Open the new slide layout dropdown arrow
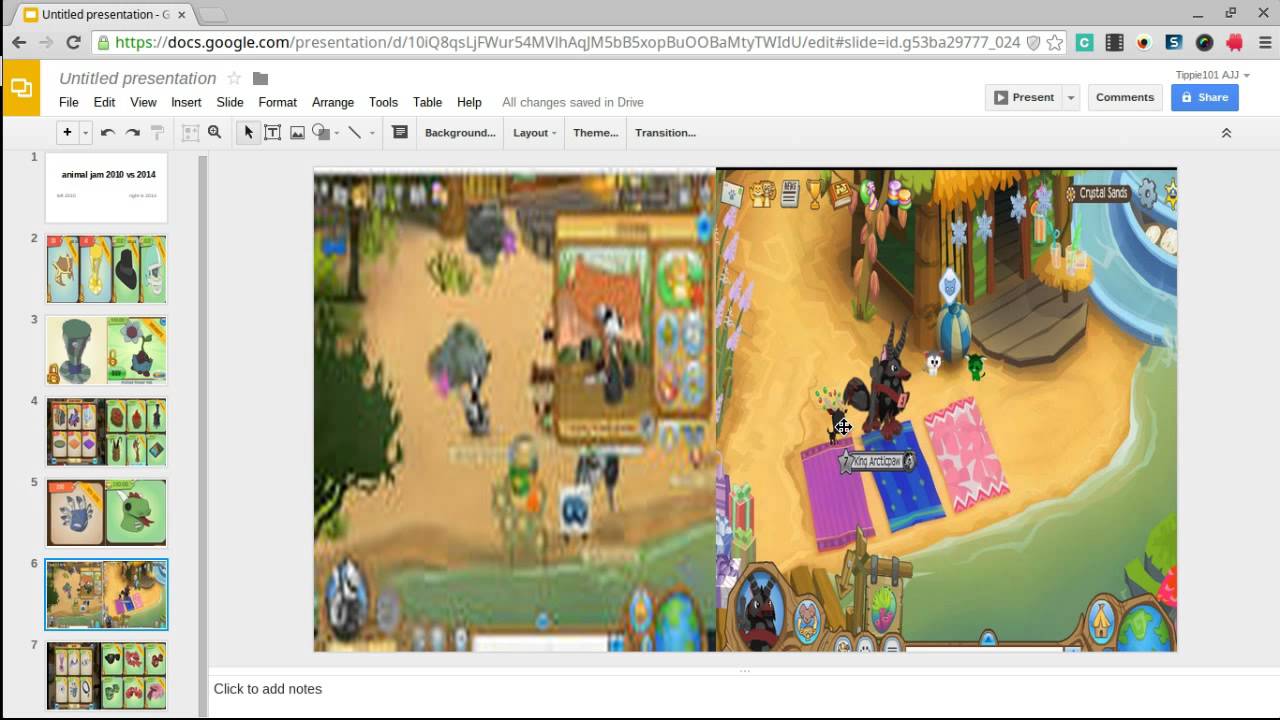The image size is (1280, 720). click(85, 132)
